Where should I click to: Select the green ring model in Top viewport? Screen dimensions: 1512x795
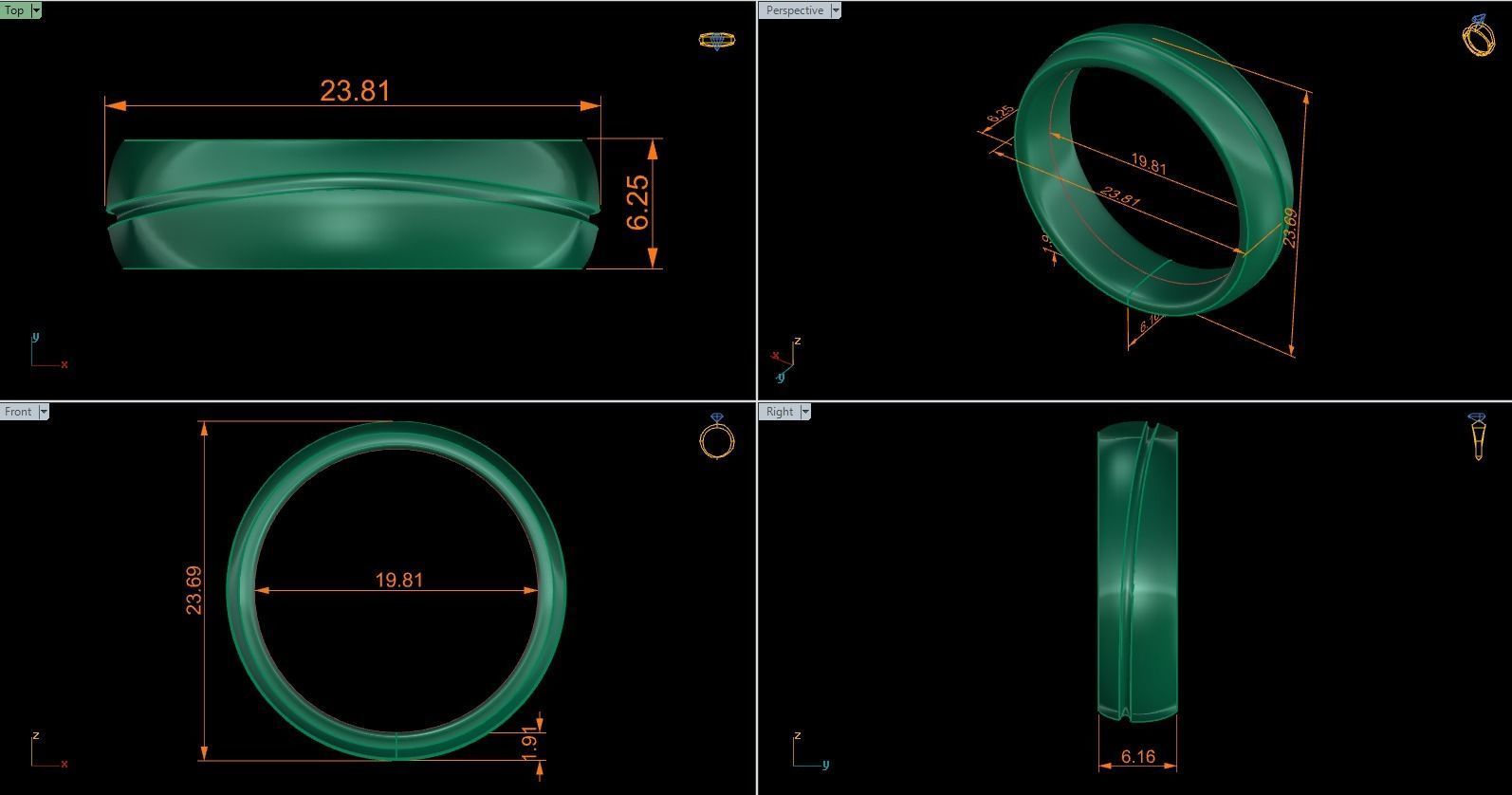point(353,205)
